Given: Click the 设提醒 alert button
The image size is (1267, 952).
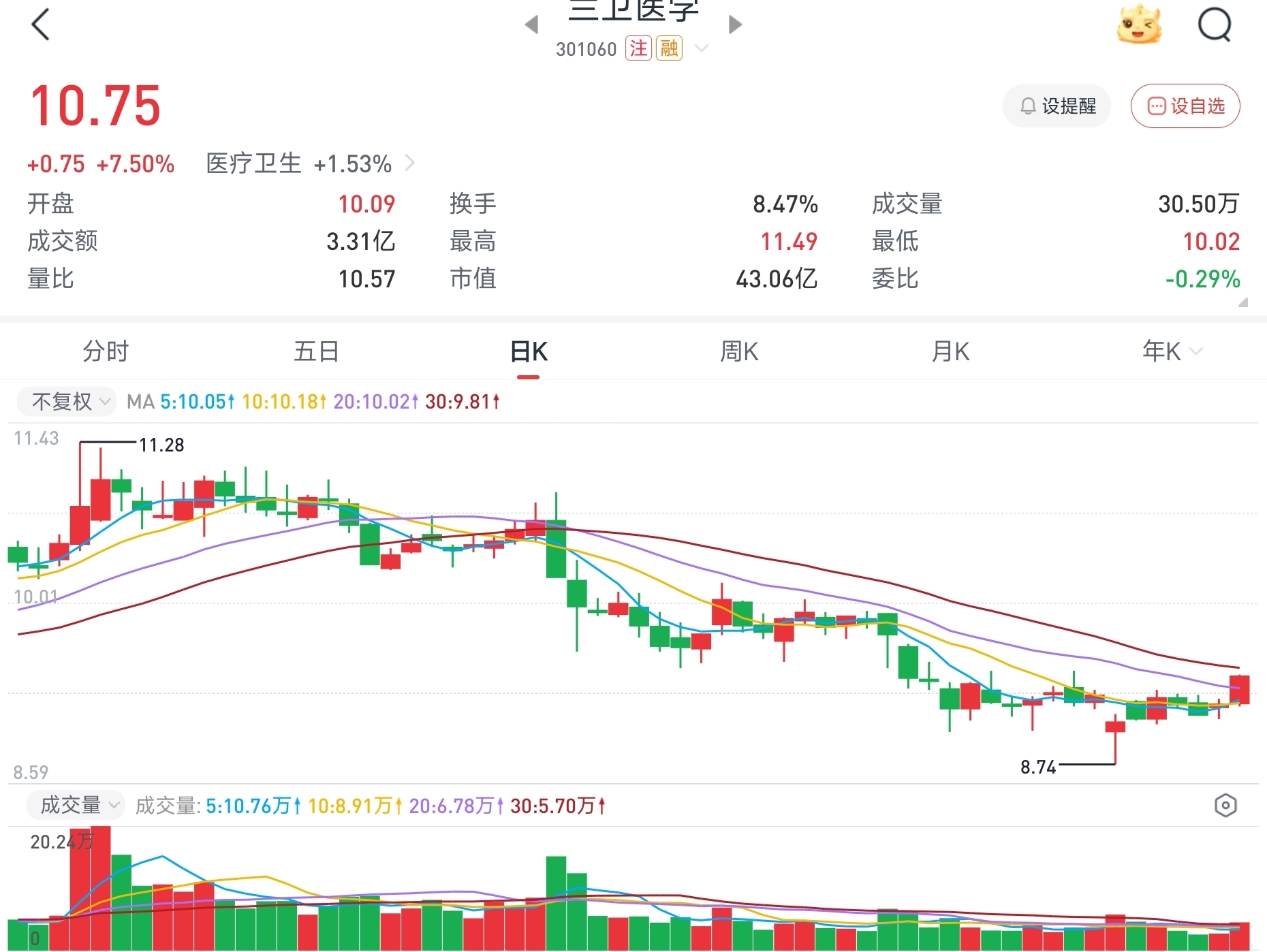Looking at the screenshot, I should pyautogui.click(x=1057, y=106).
